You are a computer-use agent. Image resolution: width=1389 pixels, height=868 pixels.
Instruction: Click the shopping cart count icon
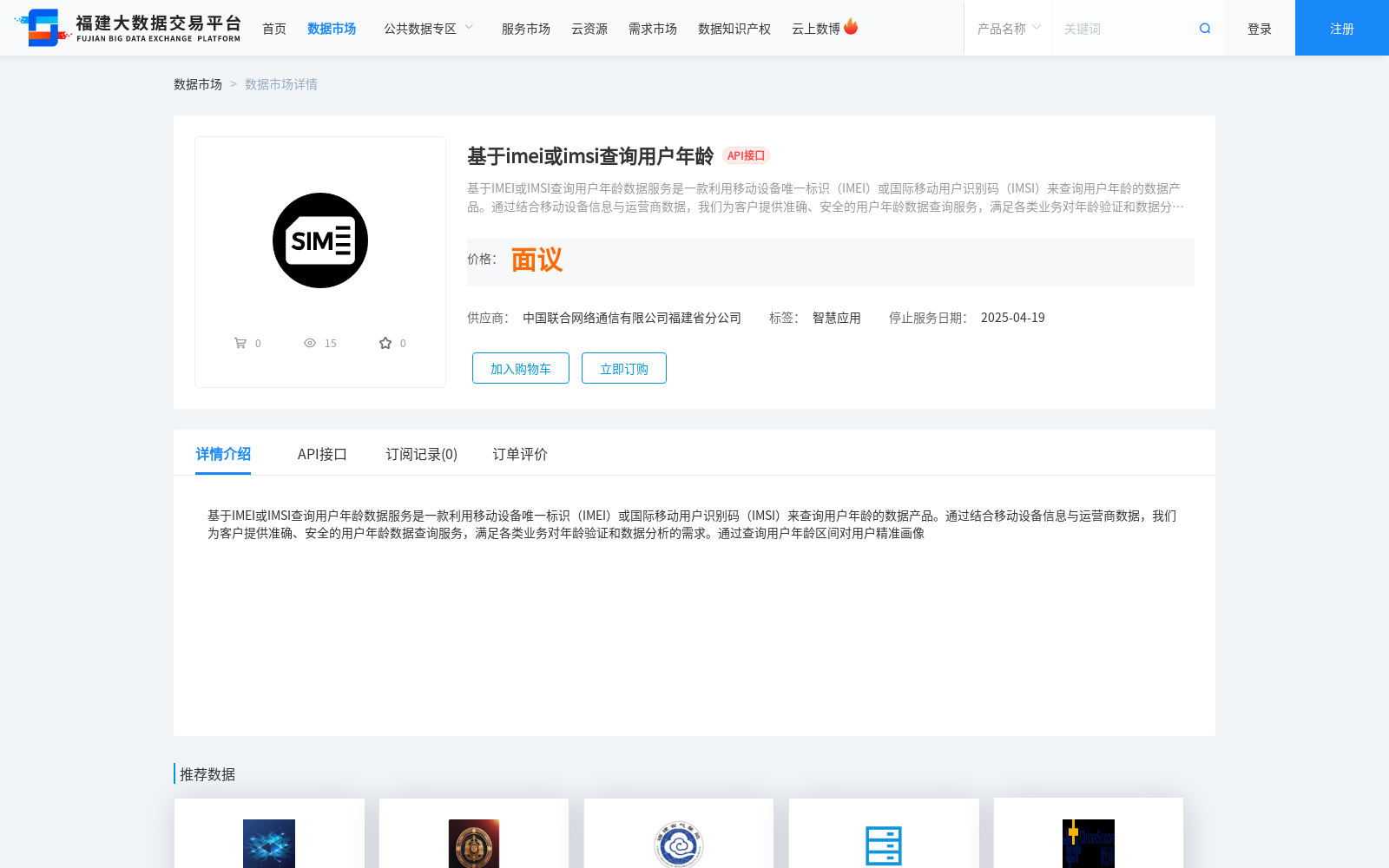click(240, 343)
